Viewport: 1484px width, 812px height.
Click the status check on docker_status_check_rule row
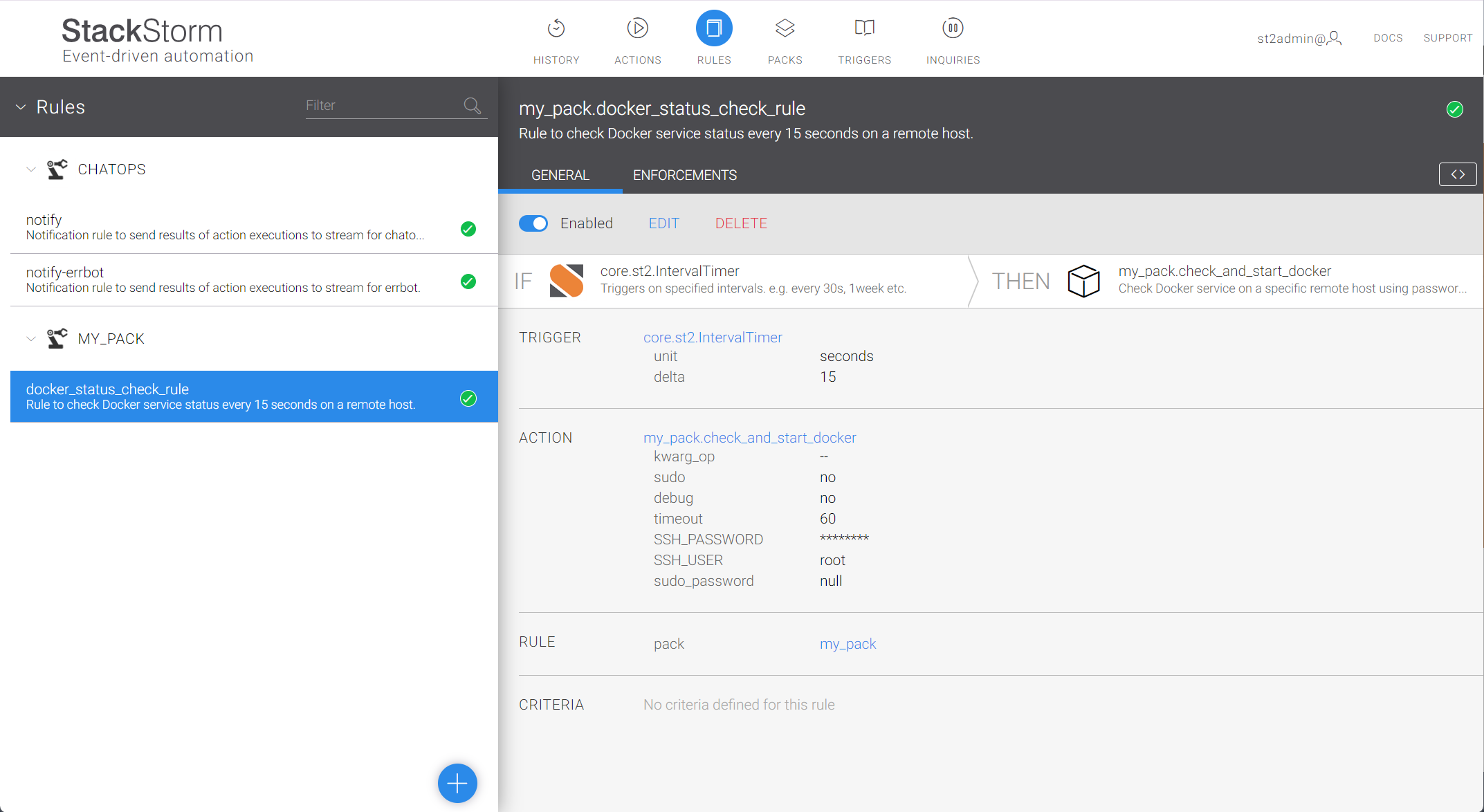click(x=468, y=398)
